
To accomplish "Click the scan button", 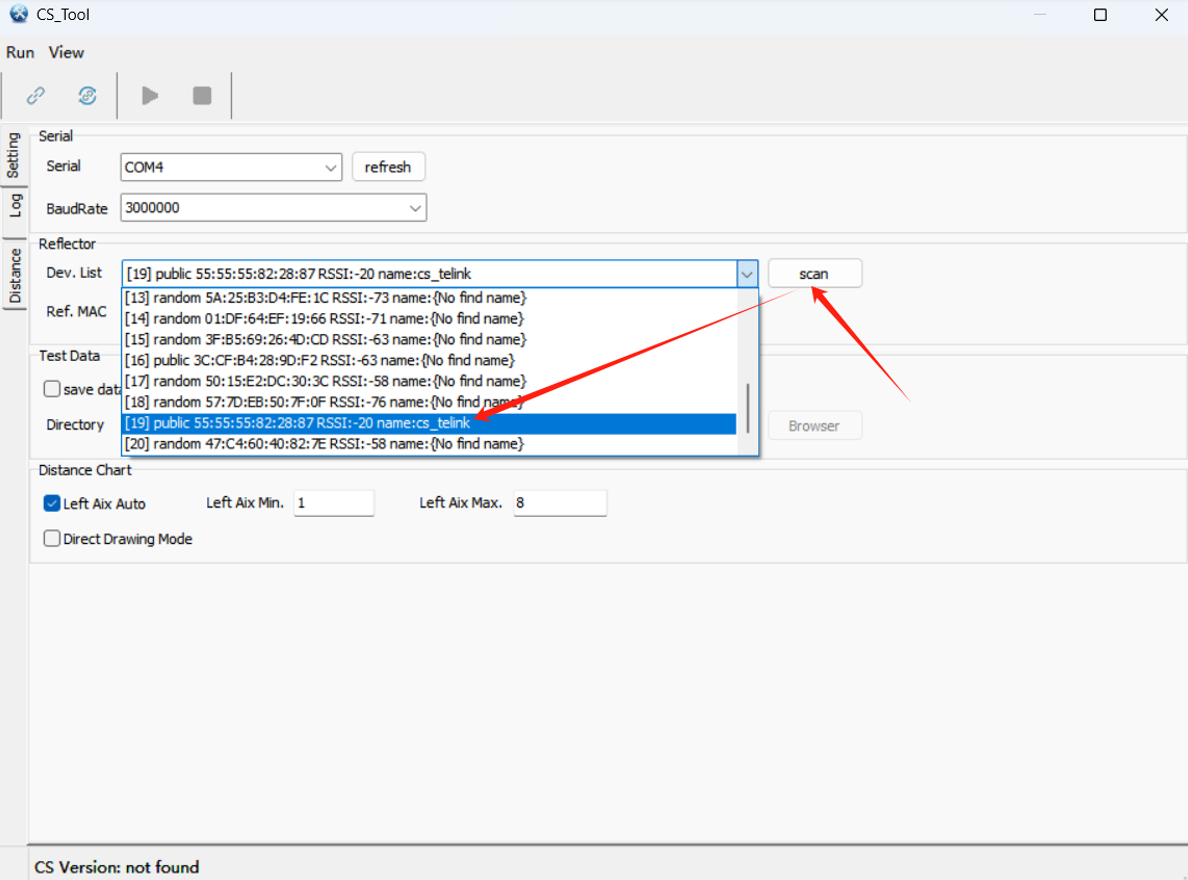I will tap(814, 274).
